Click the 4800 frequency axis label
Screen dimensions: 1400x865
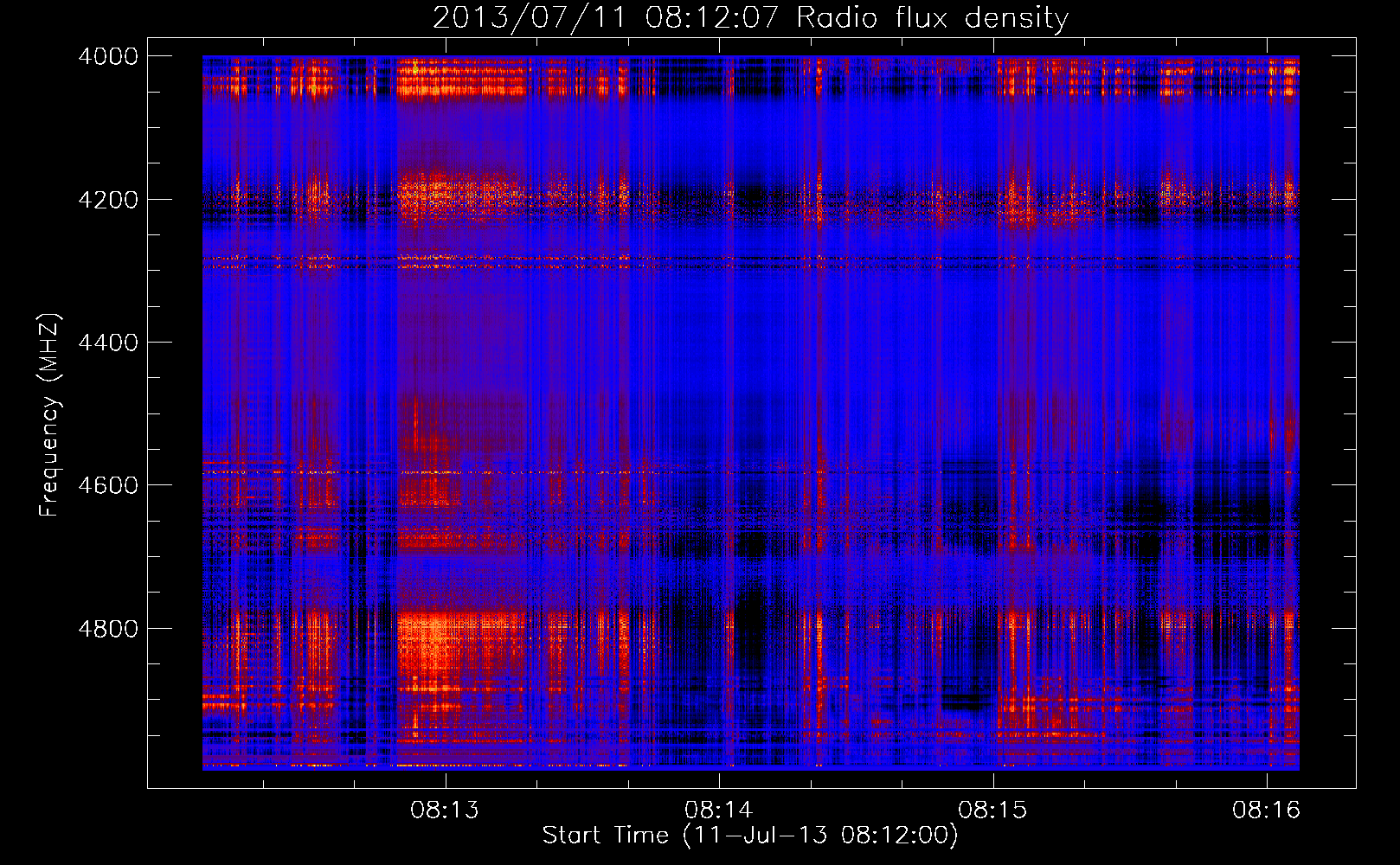click(x=108, y=629)
